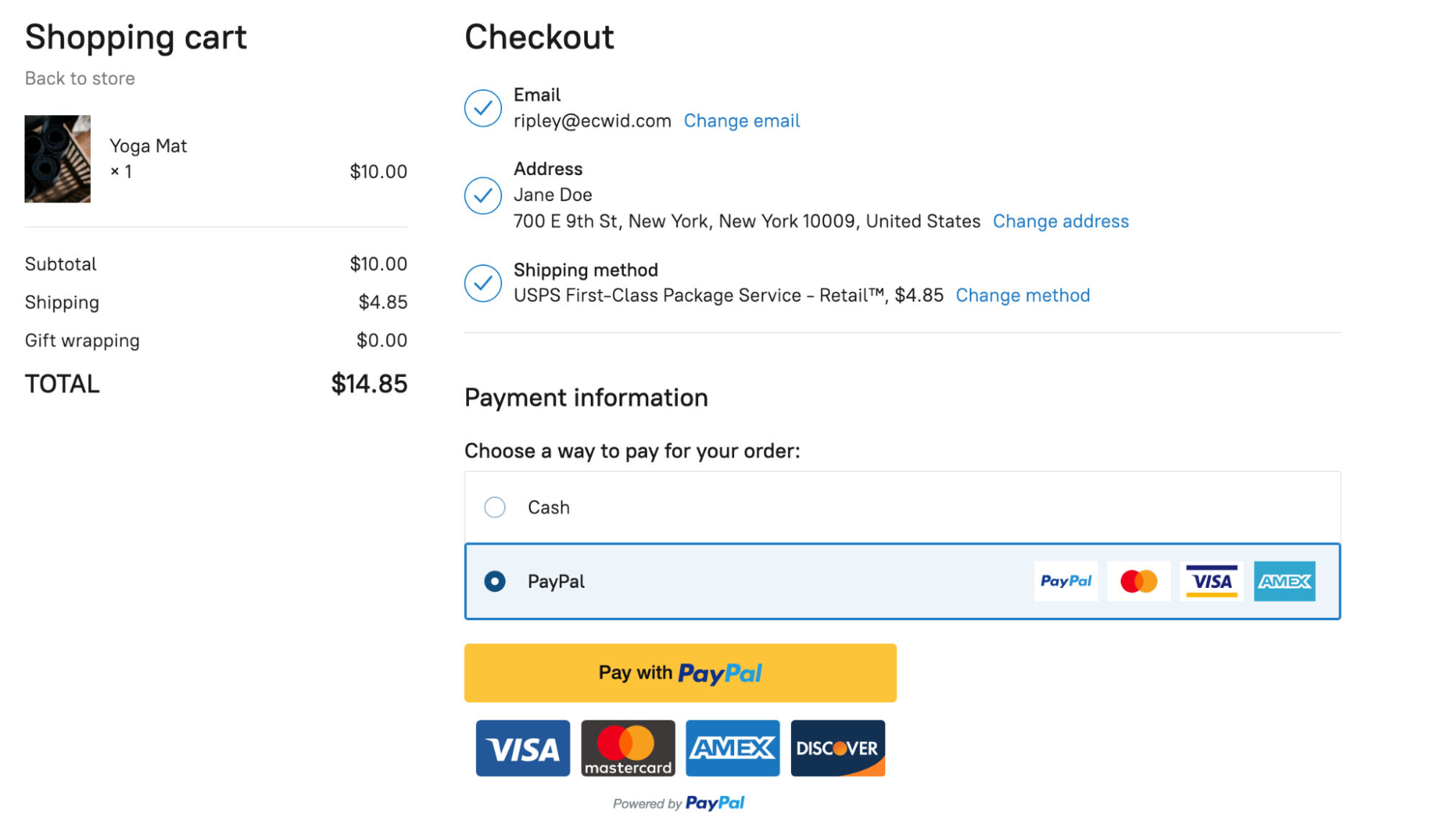
Task: Click the Discover card icon at bottom
Action: (x=838, y=748)
